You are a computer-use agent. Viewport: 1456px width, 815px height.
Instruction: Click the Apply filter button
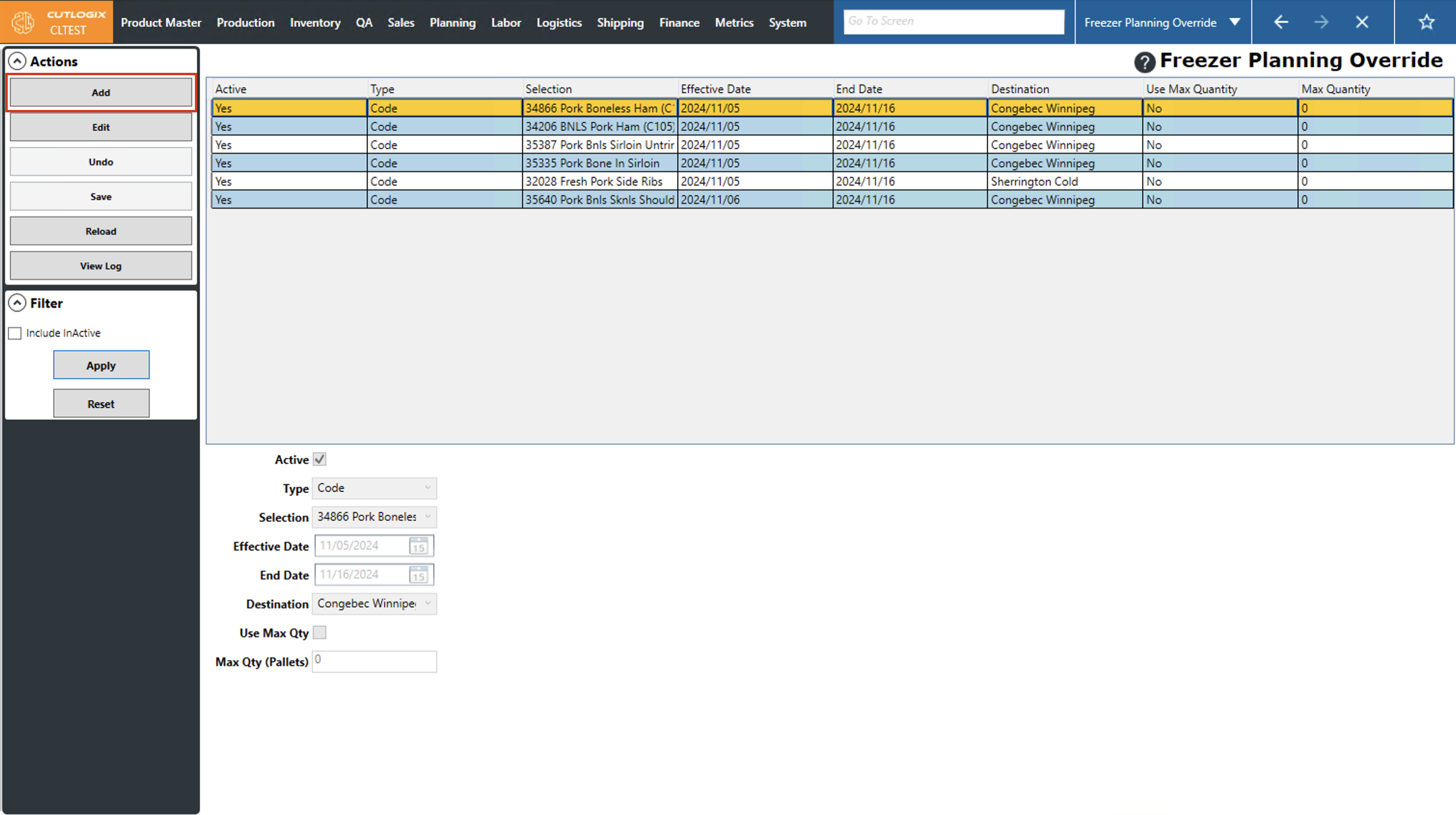(101, 365)
